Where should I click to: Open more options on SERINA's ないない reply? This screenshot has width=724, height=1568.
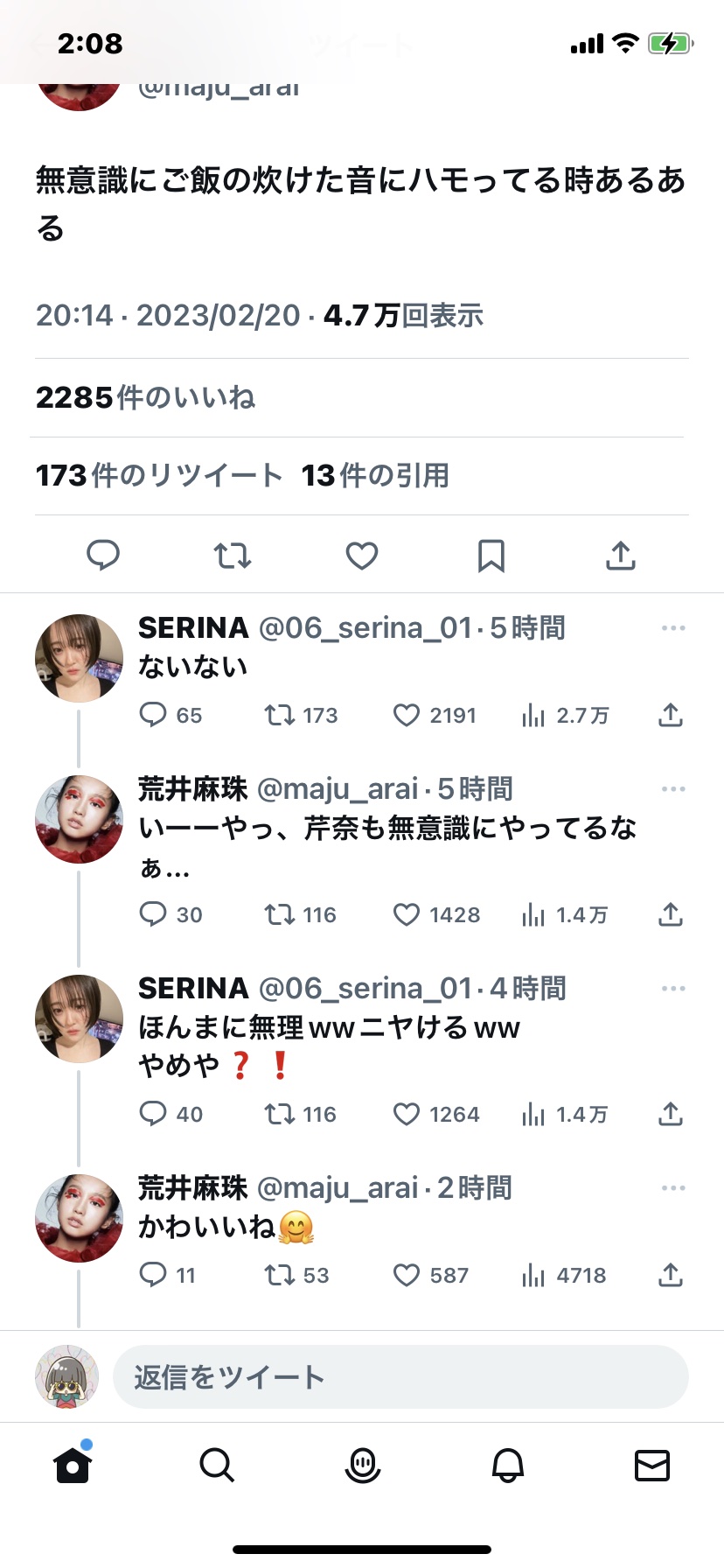pos(673,628)
